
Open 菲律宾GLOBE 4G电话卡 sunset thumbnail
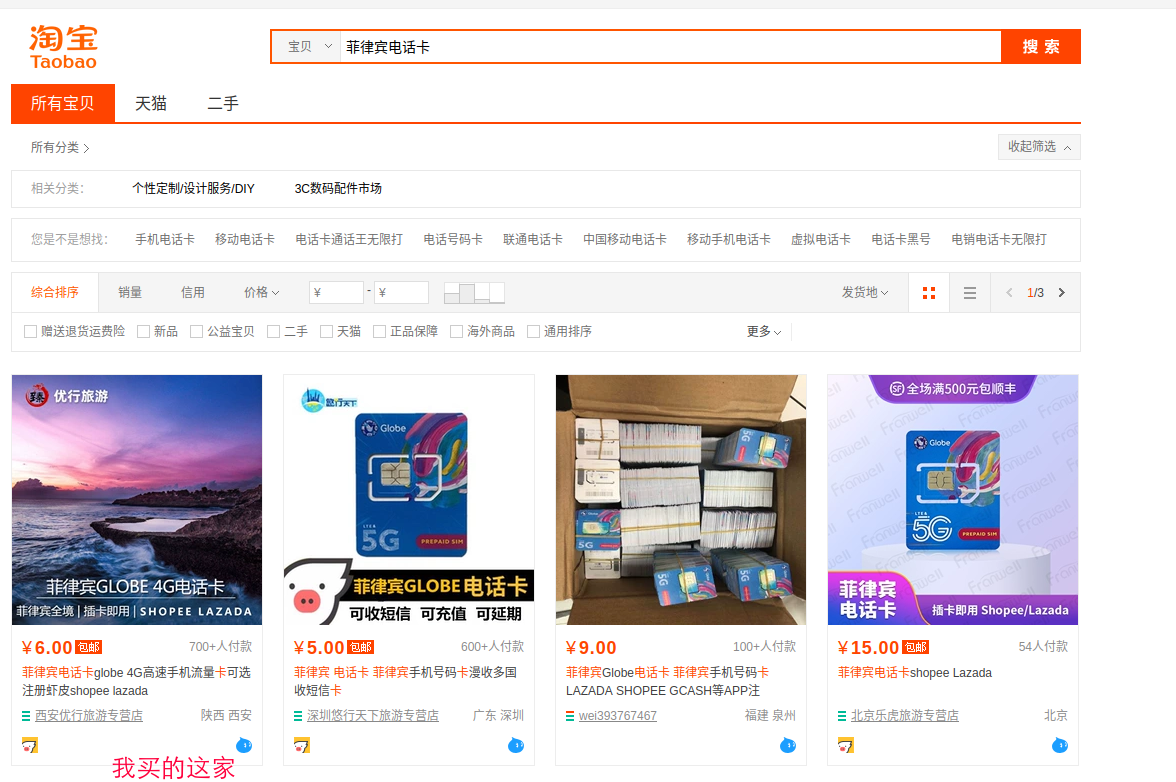coord(136,499)
